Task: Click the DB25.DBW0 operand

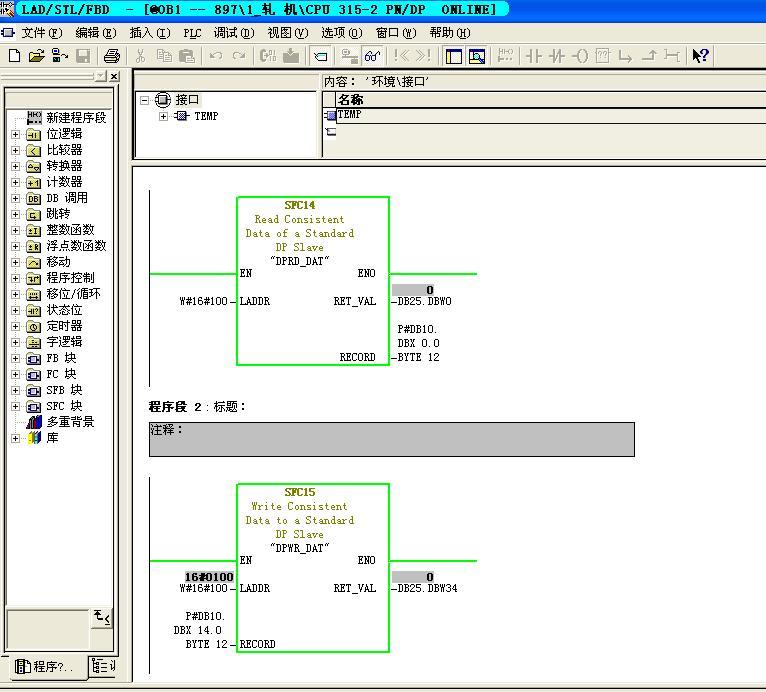Action: click(424, 301)
